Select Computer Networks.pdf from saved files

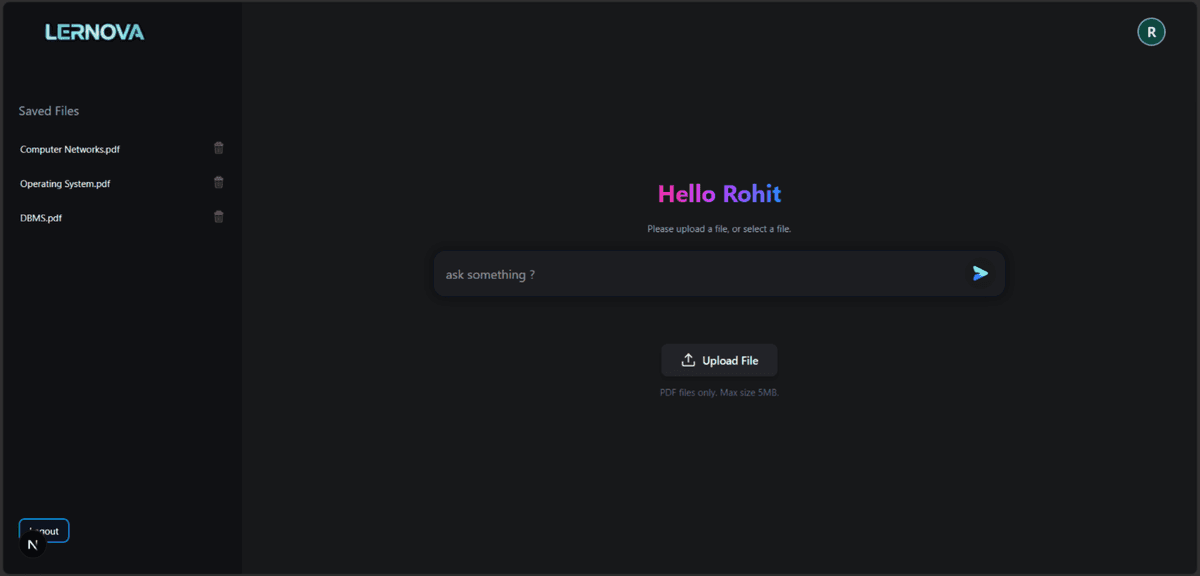tap(70, 149)
